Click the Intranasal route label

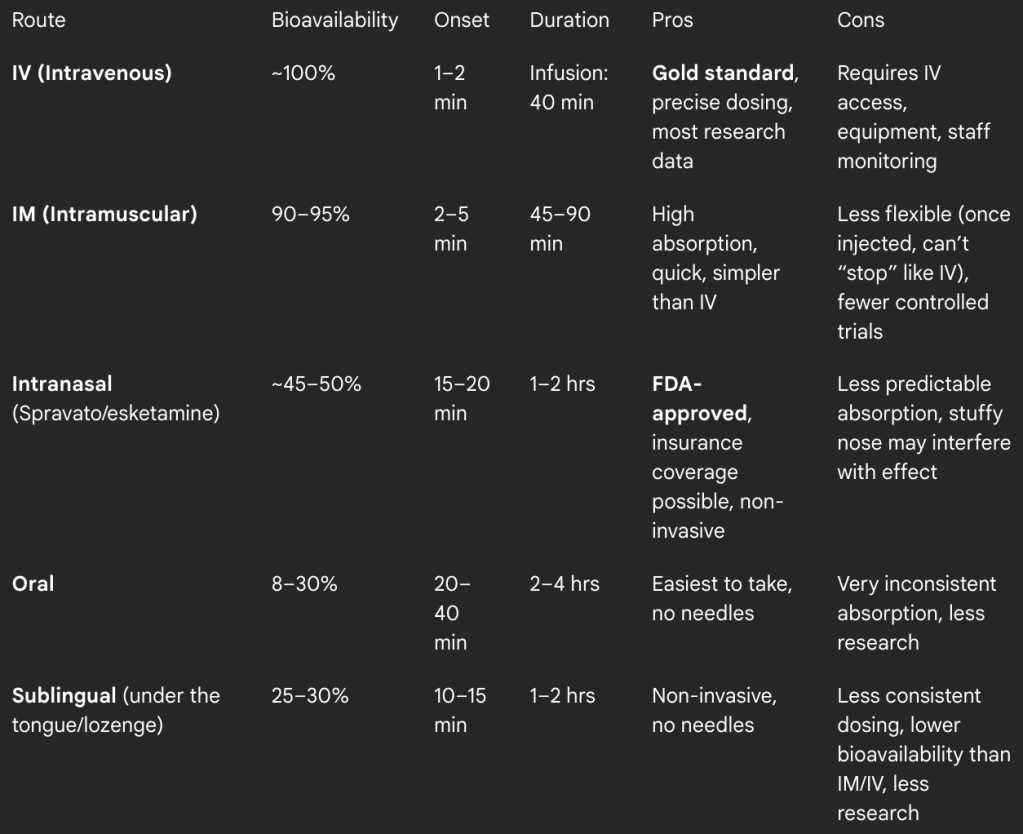pyautogui.click(x=63, y=384)
